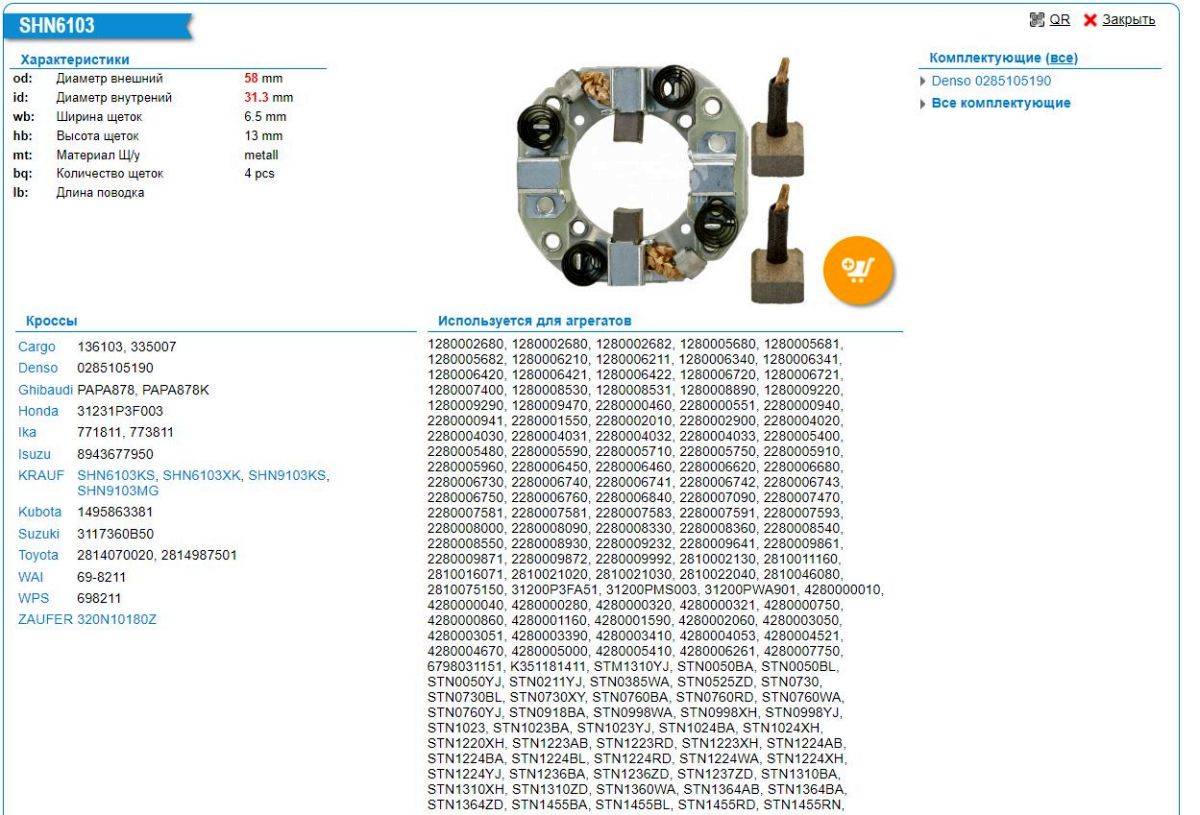Open the QR code link
The image size is (1200, 815).
point(1053,20)
